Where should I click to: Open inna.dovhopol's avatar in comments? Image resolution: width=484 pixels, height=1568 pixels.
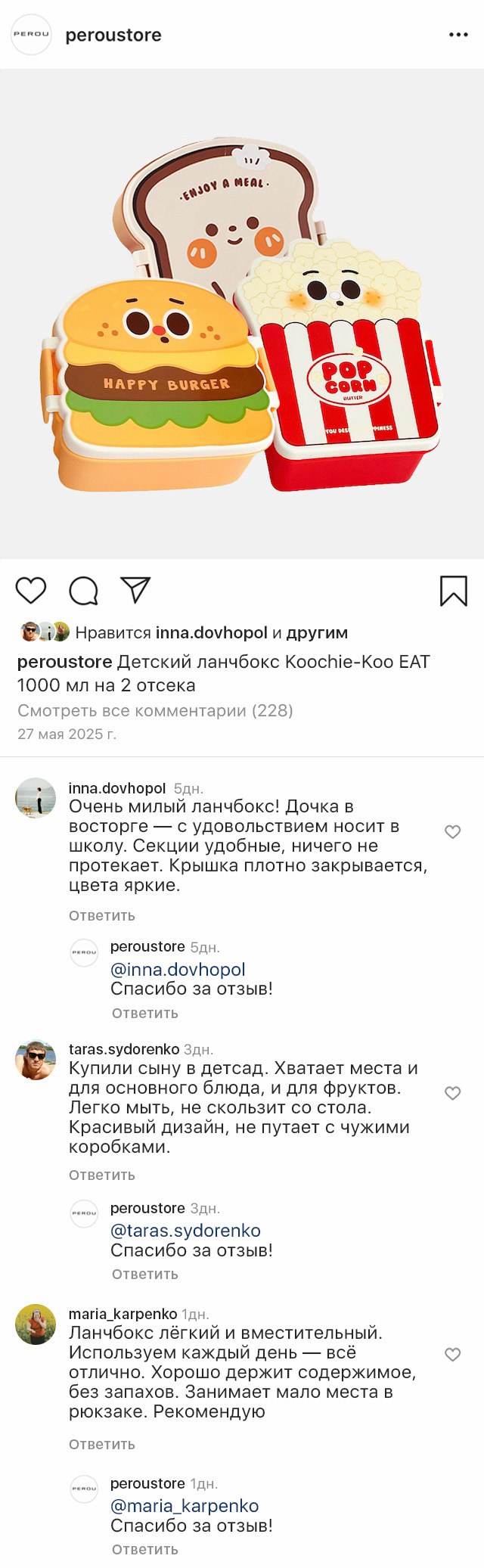tap(36, 798)
